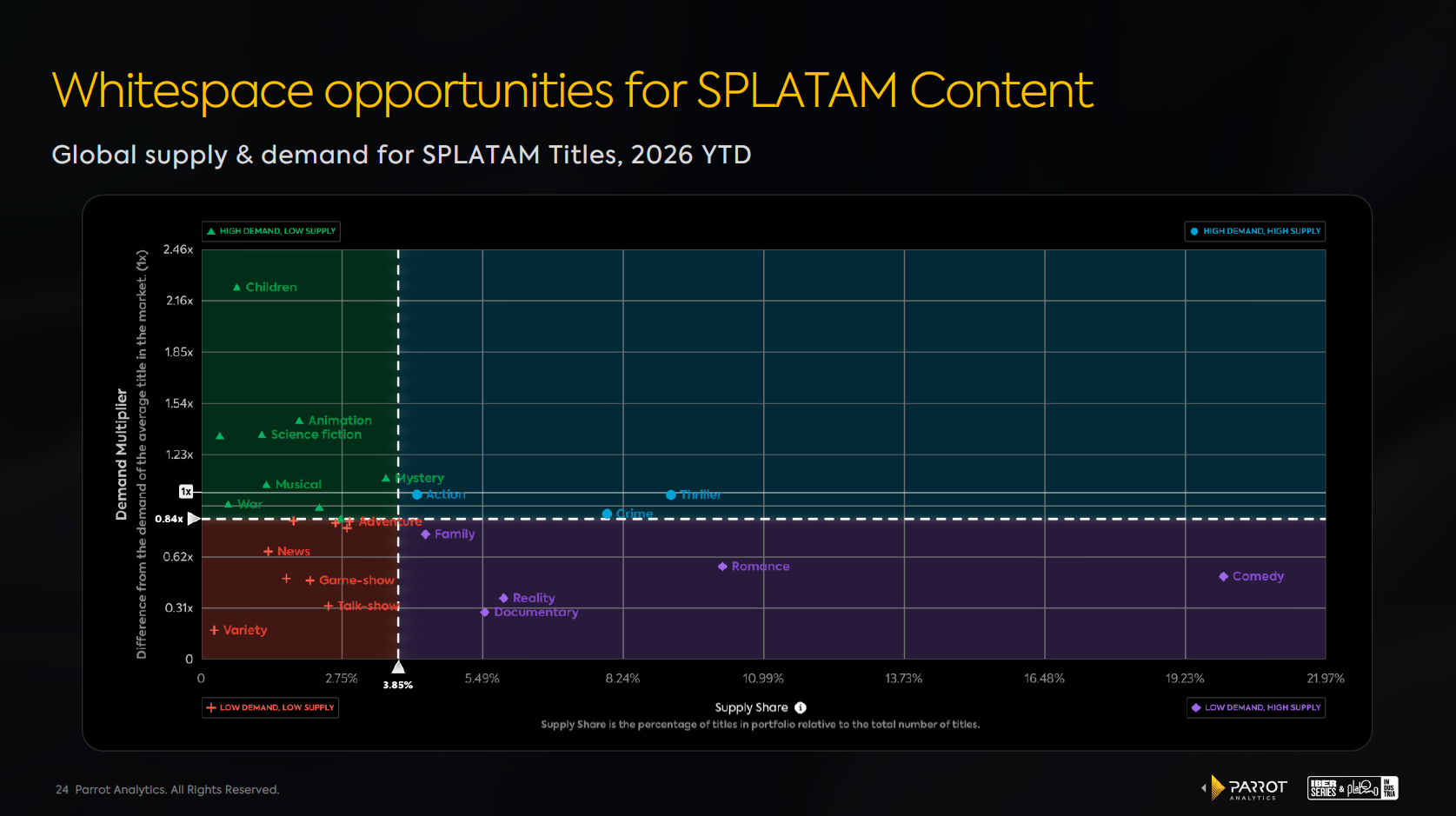Click the page number 24
Screen dimensions: 1456x816
click(x=62, y=790)
